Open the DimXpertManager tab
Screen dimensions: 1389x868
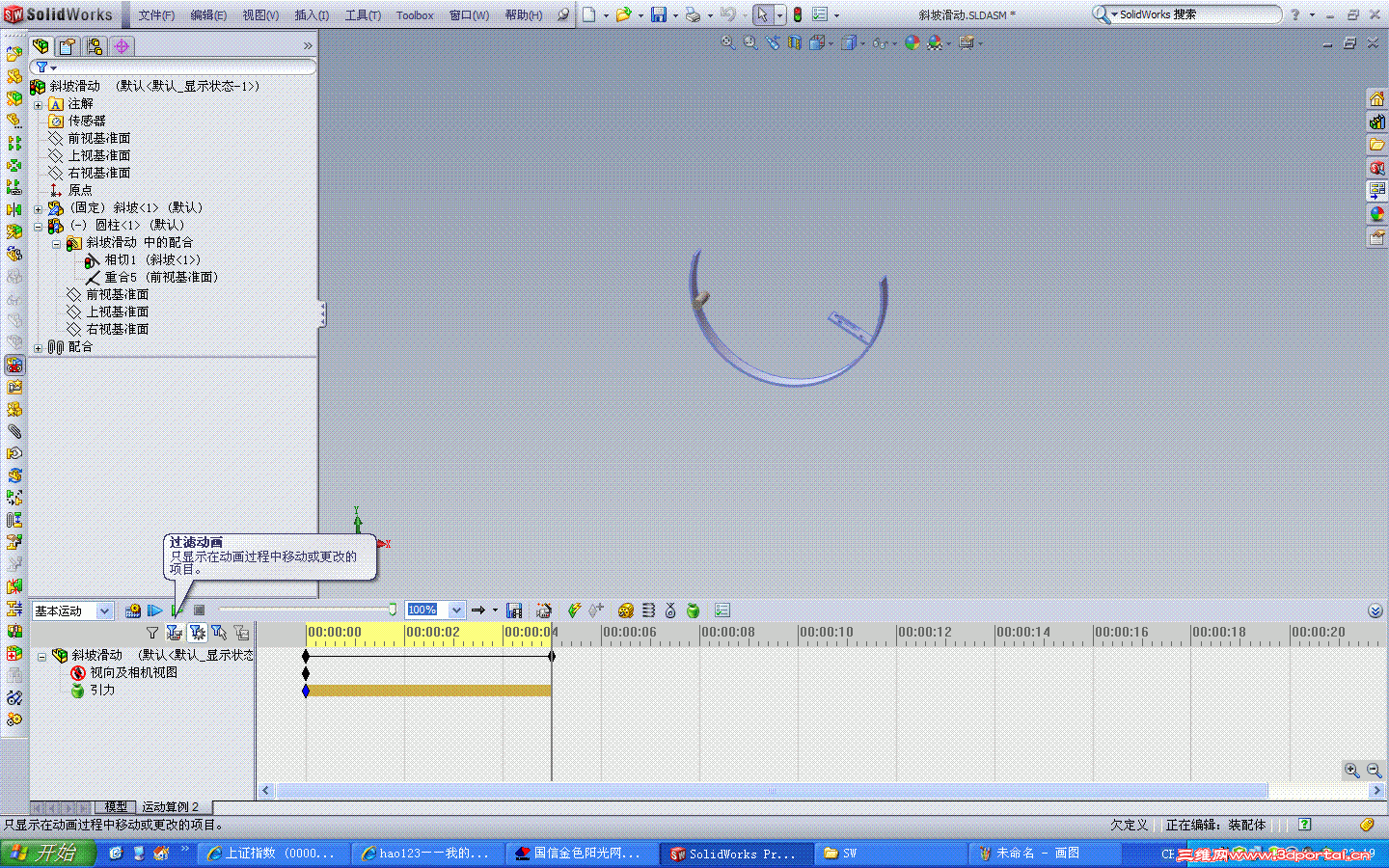coord(122,46)
